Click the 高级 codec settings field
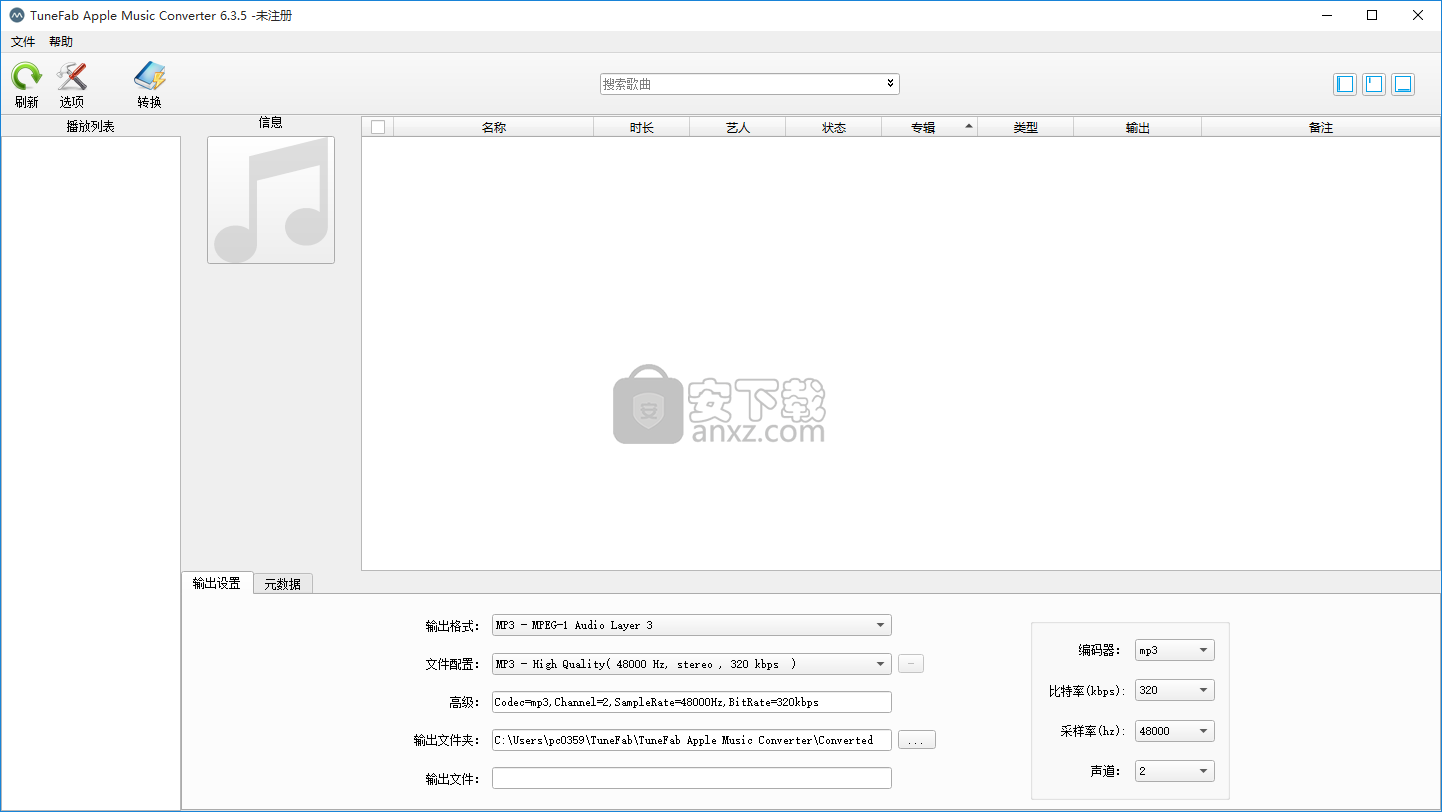Viewport: 1442px width, 812px height. coord(691,702)
